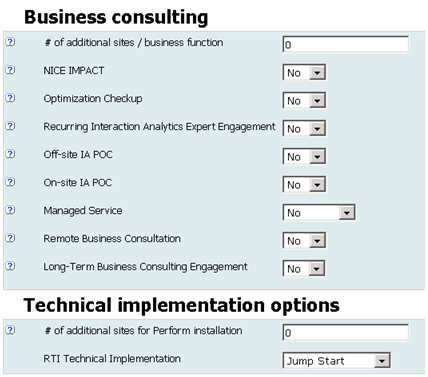
Task: Open the Off-site IA POC dropdown
Action: pyautogui.click(x=304, y=156)
